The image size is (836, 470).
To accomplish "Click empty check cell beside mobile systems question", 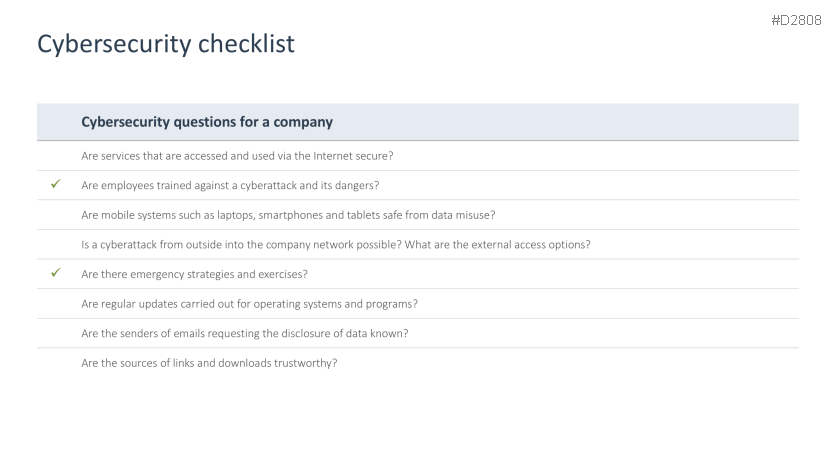I will pos(56,215).
